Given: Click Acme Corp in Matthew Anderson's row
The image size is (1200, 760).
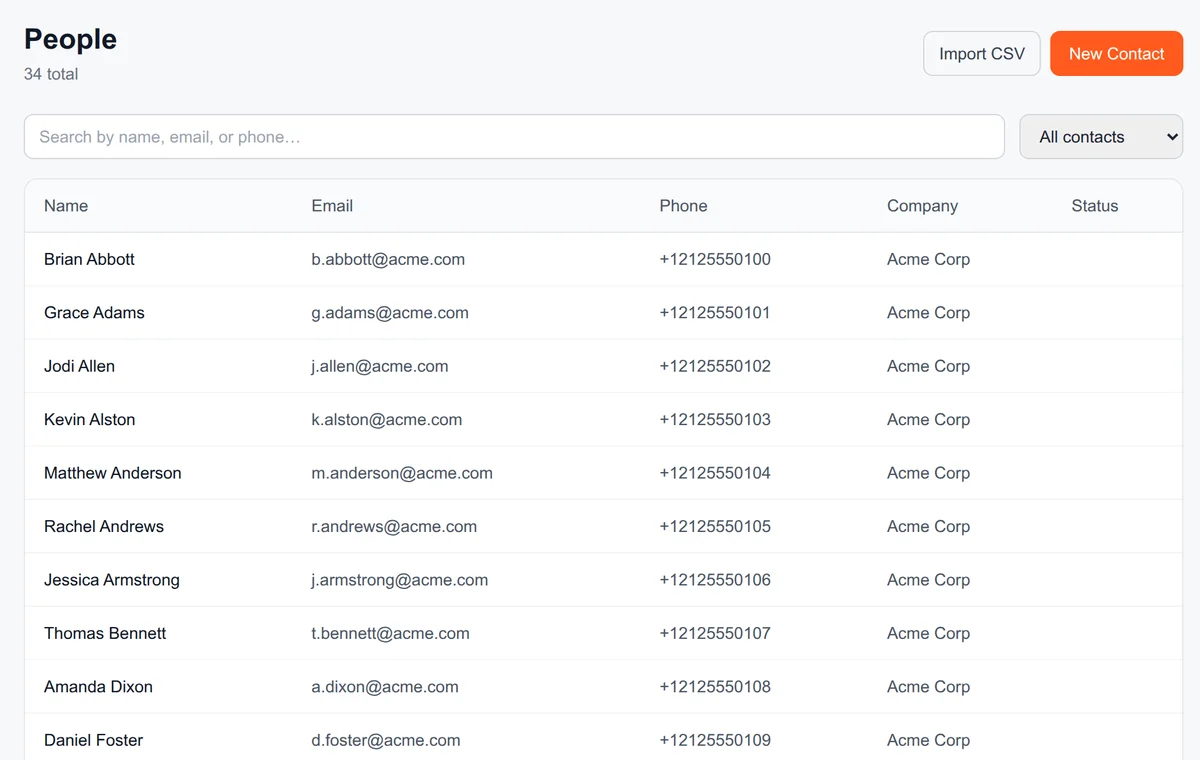Looking at the screenshot, I should (x=928, y=473).
